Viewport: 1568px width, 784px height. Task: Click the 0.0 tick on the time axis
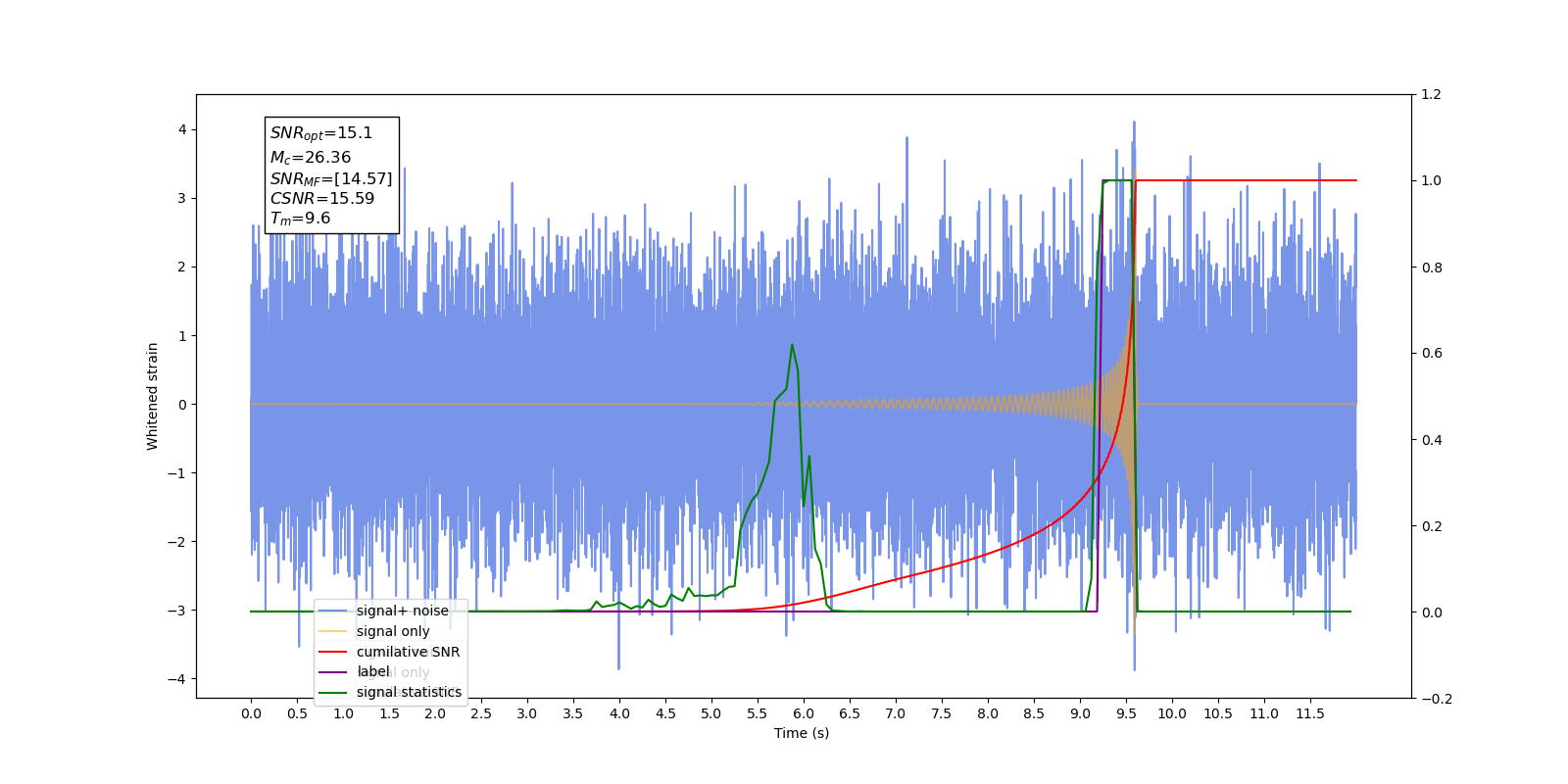click(x=251, y=713)
